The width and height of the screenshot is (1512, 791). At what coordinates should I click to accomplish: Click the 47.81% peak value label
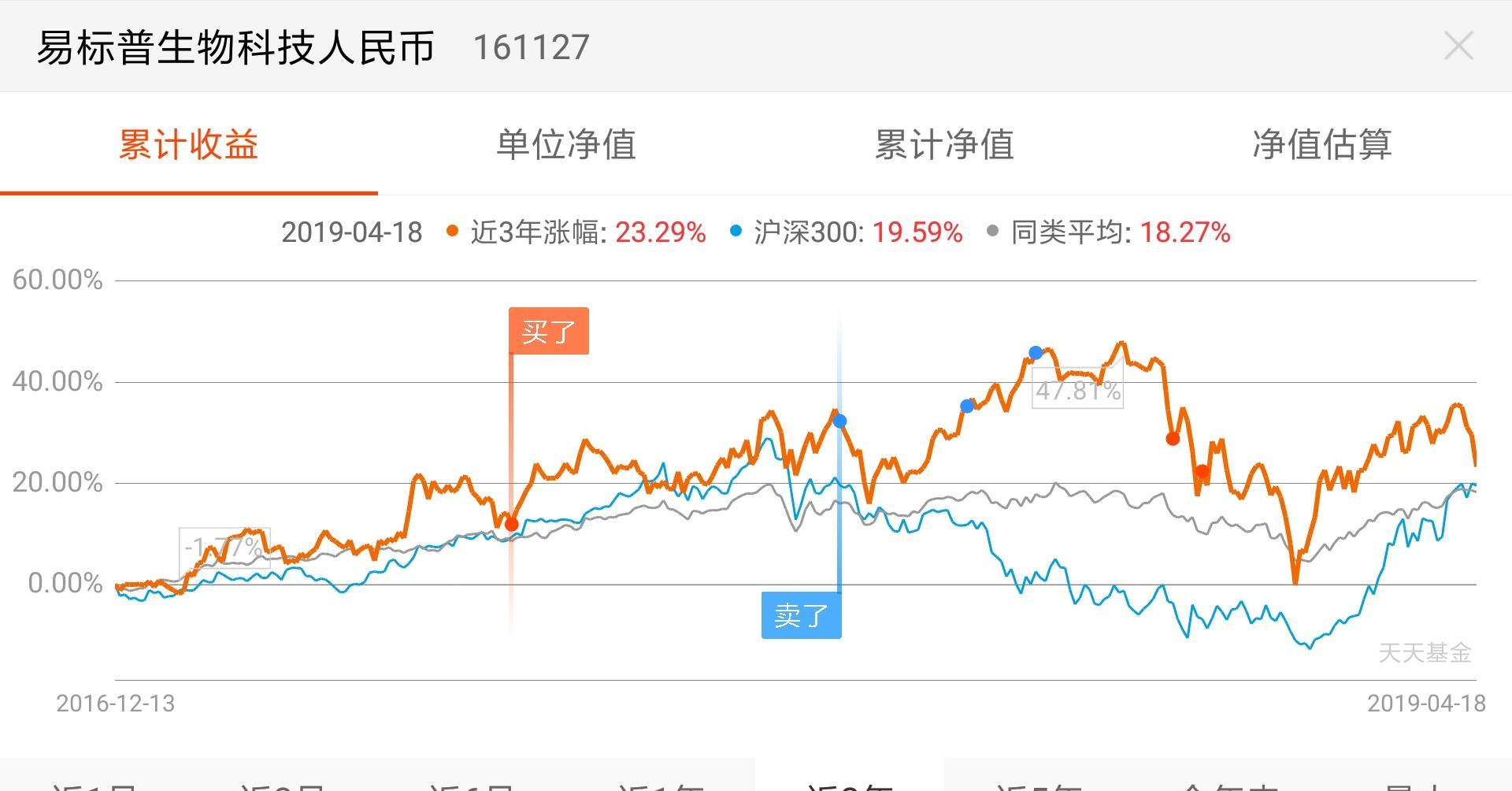click(1077, 390)
